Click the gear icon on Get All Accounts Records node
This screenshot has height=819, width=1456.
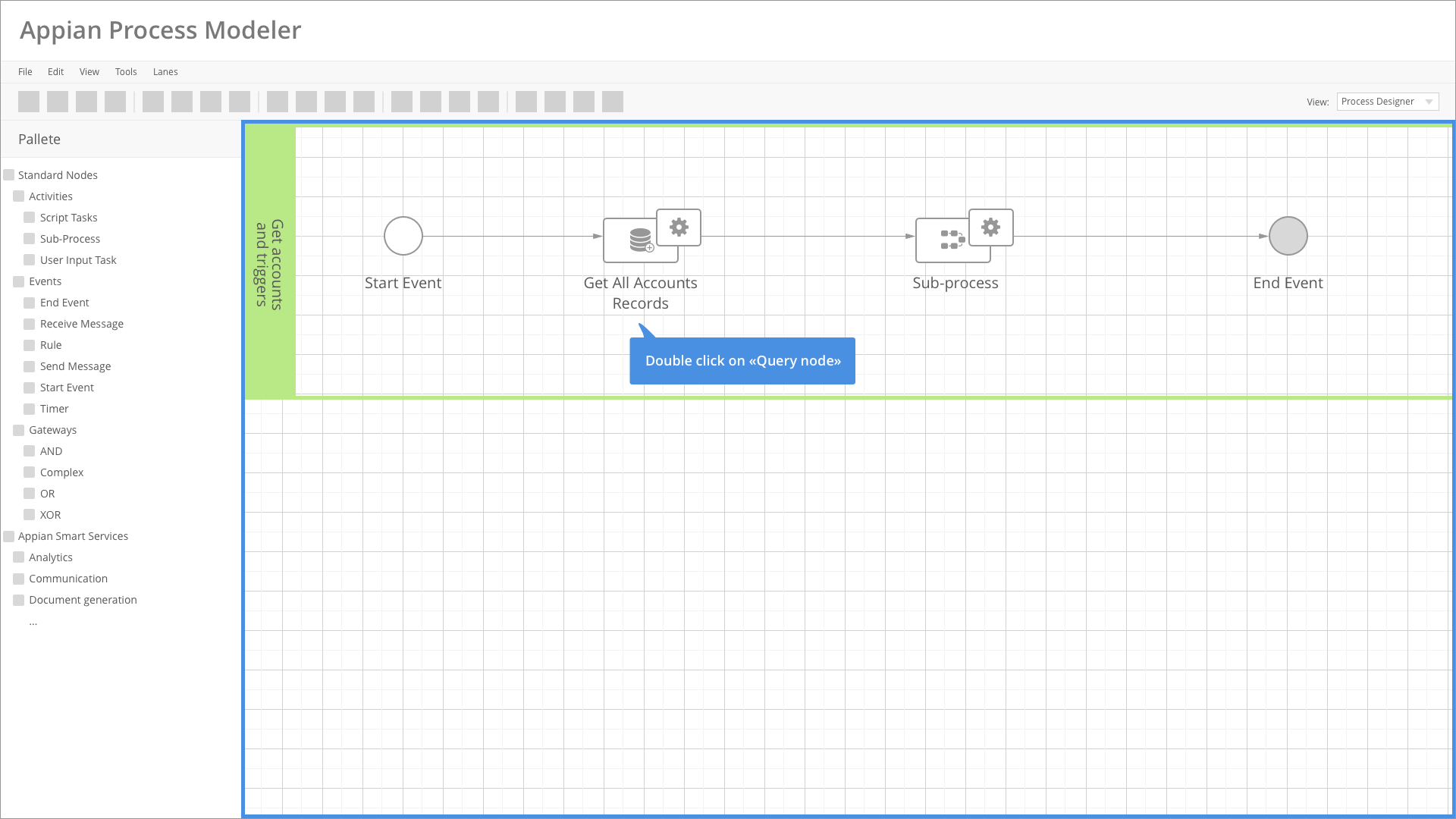click(679, 227)
